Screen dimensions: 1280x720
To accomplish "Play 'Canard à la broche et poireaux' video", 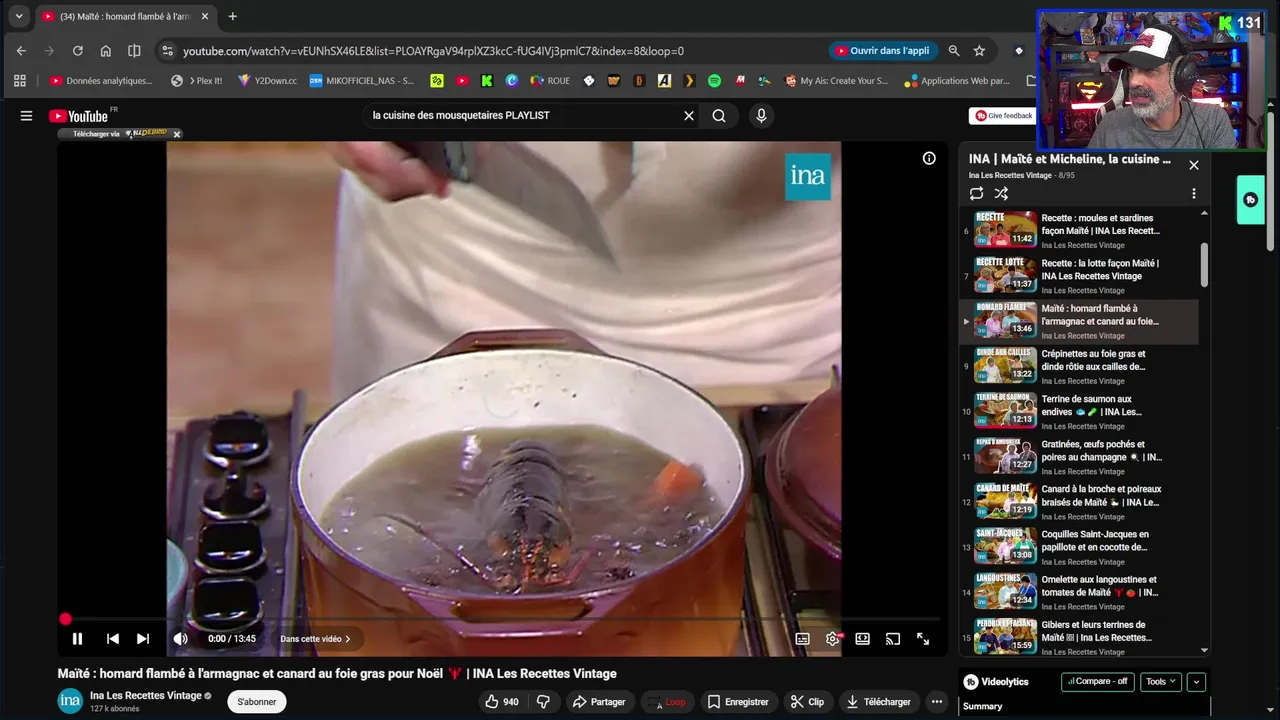I will click(x=1101, y=495).
